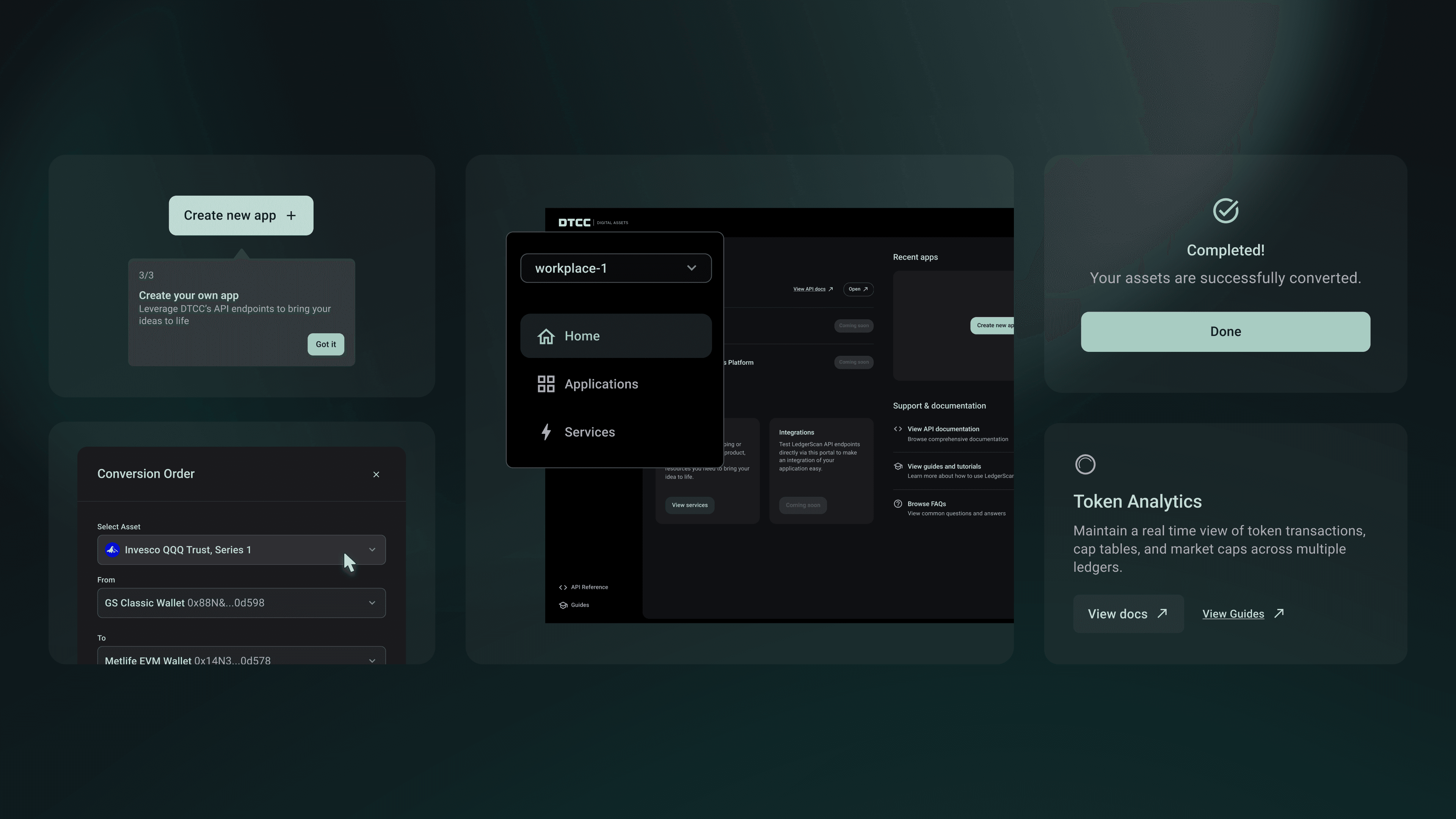Click the Browse FAQs question mark icon
The width and height of the screenshot is (1456, 819).
[x=897, y=504]
